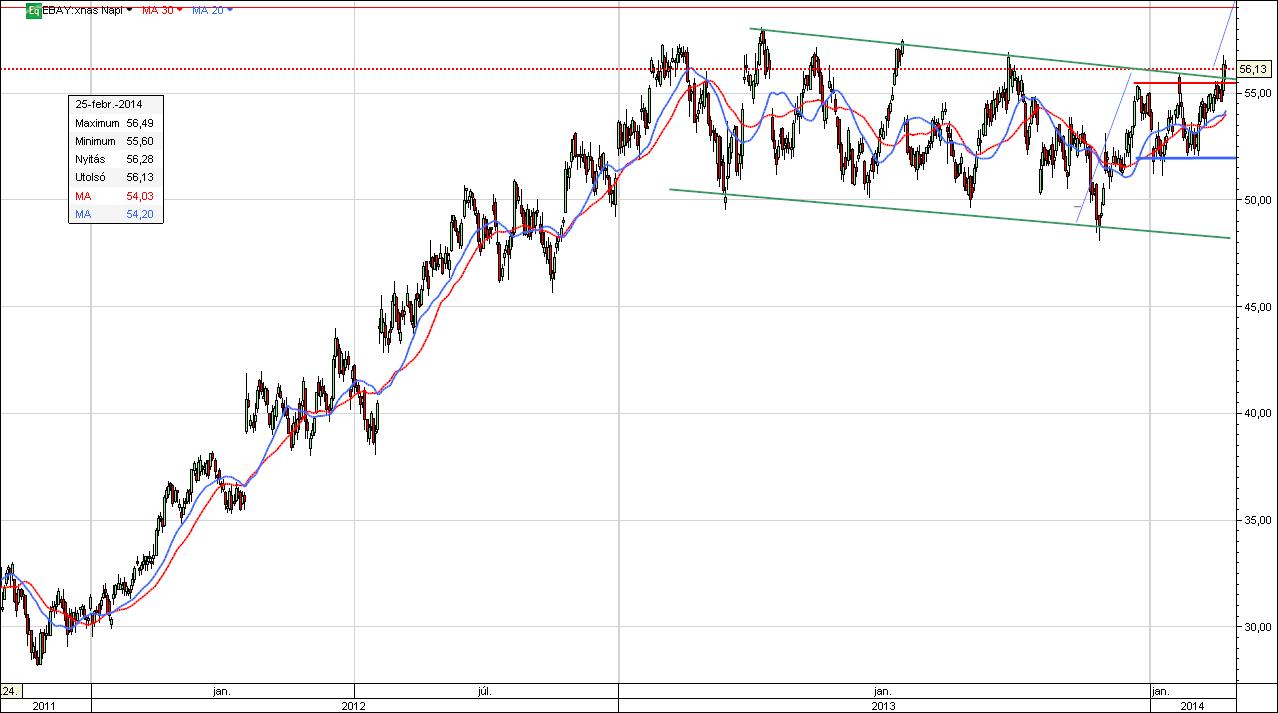Click the 50,00 price axis label
1278x713 pixels.
click(x=1257, y=200)
